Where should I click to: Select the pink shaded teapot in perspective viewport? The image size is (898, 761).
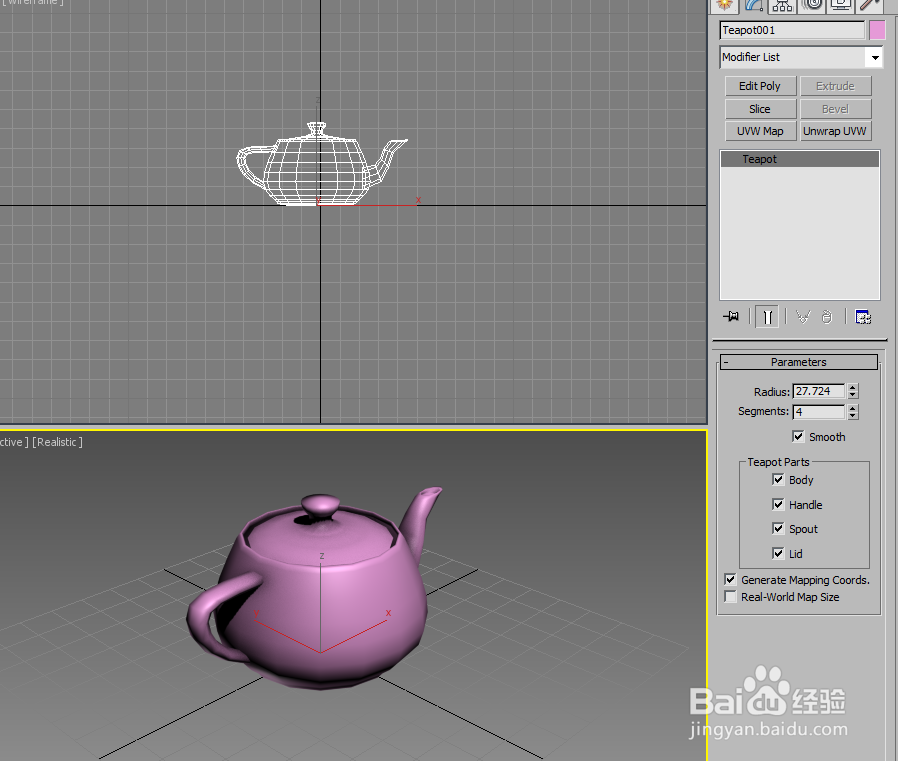tap(315, 590)
